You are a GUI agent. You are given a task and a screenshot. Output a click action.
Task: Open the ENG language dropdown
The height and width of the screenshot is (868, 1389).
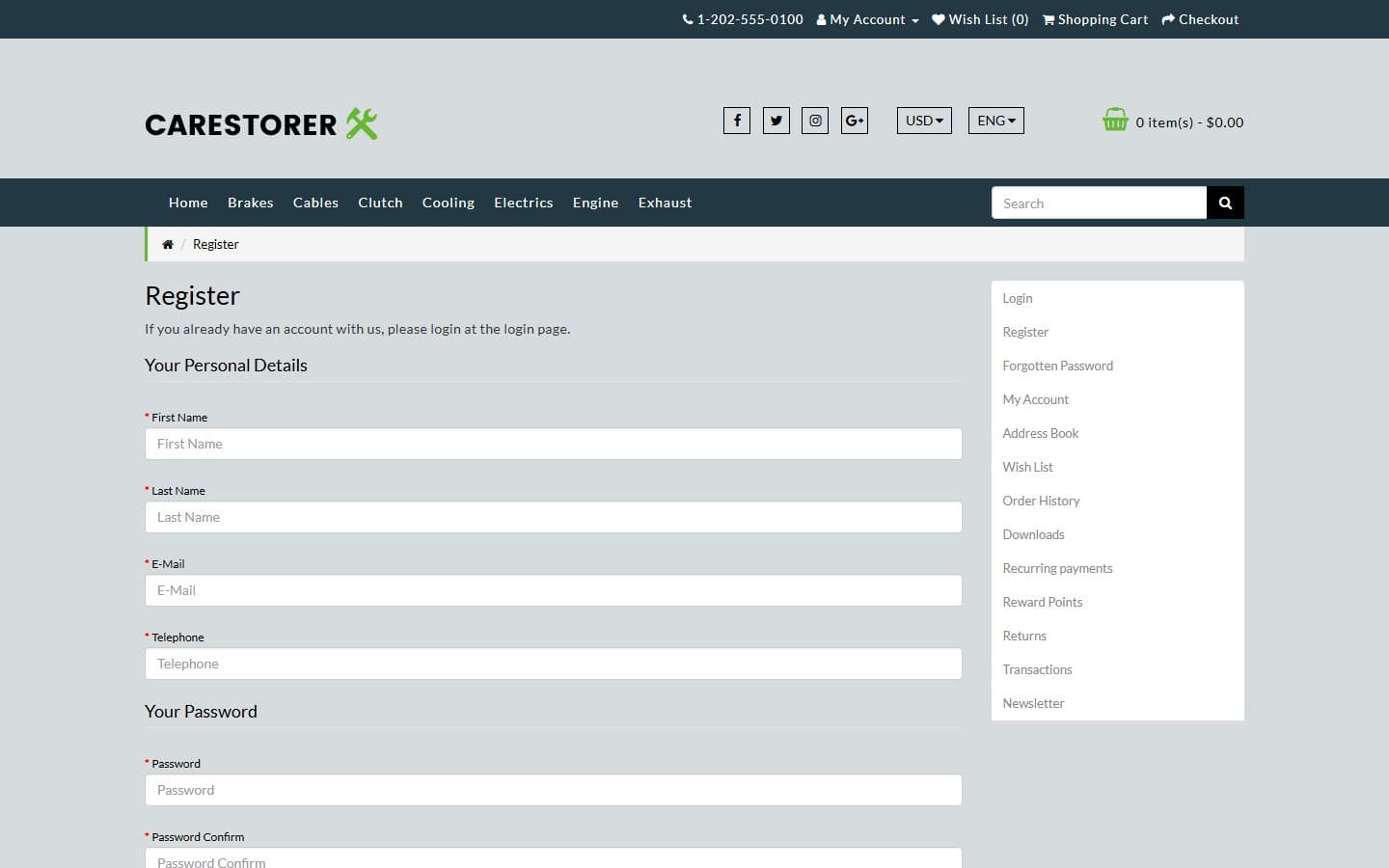click(x=996, y=121)
